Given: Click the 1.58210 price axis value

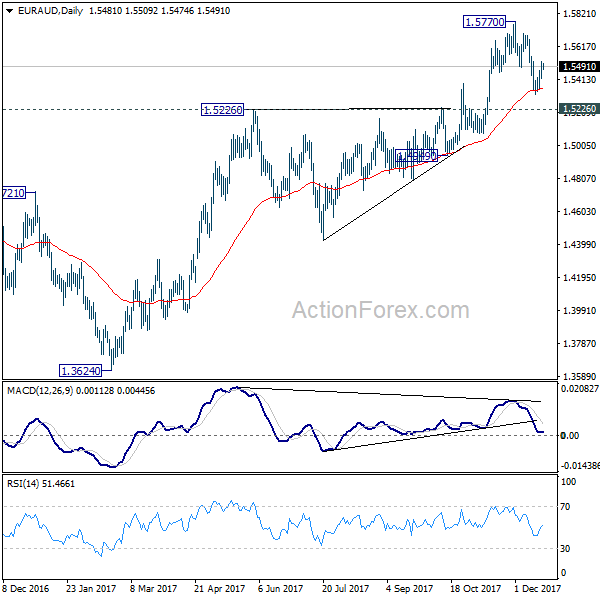Looking at the screenshot, I should 579,14.
